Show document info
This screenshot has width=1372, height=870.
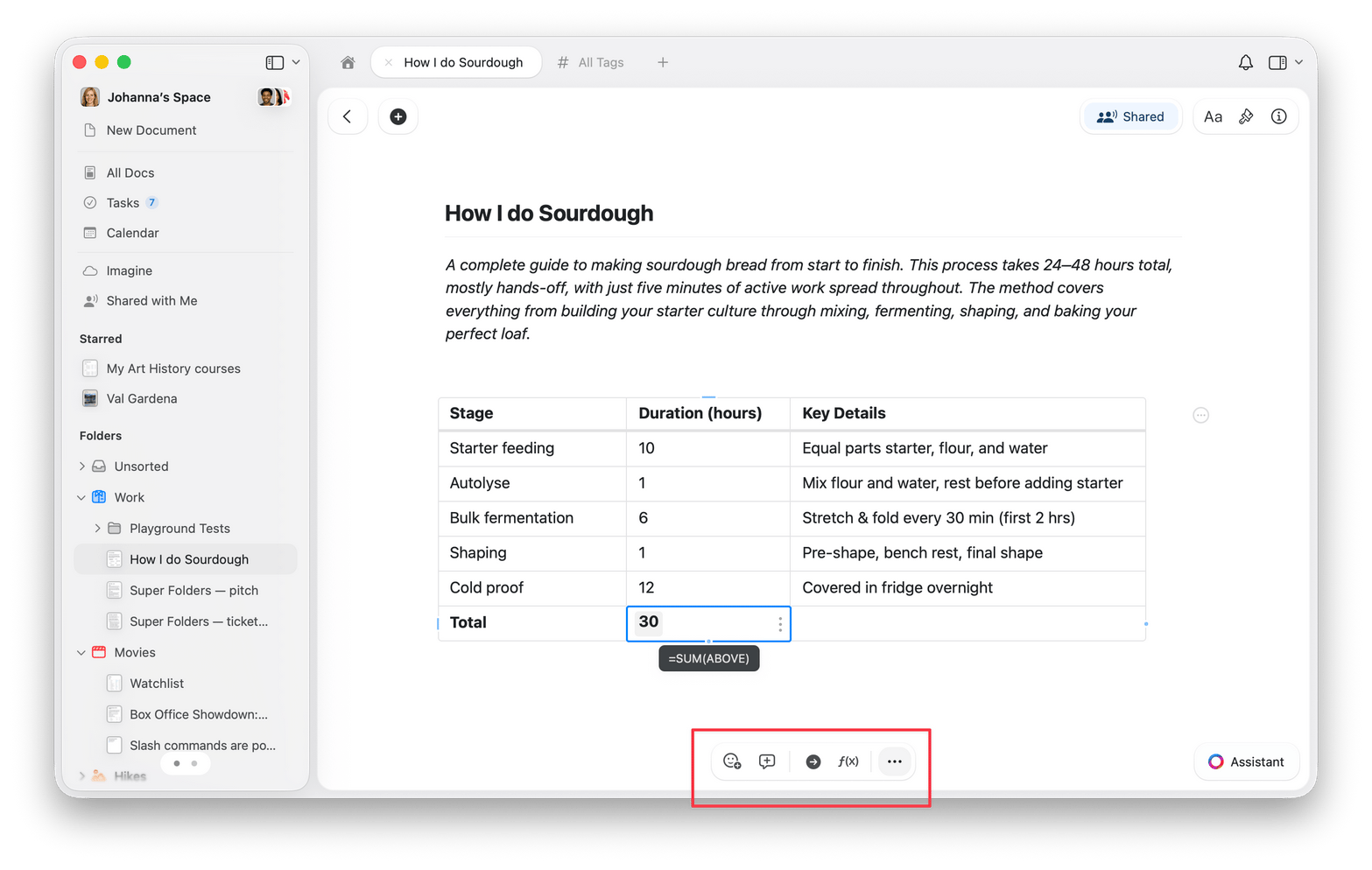click(x=1279, y=116)
